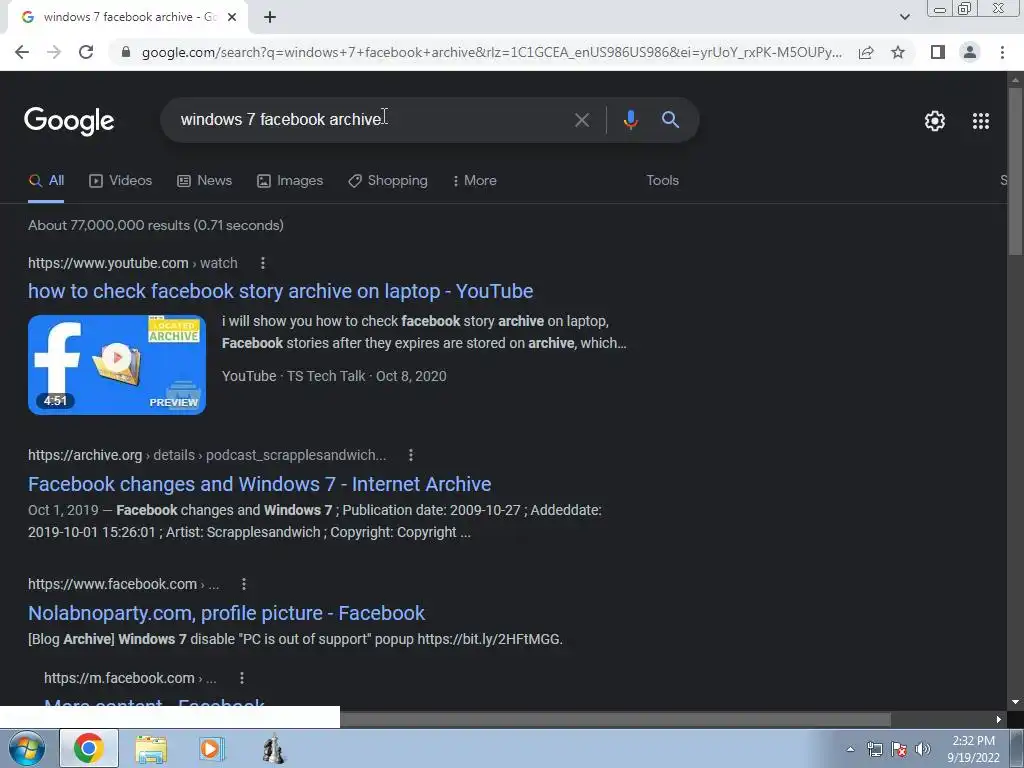Click the browser forward arrow
The image size is (1024, 768).
point(54,52)
